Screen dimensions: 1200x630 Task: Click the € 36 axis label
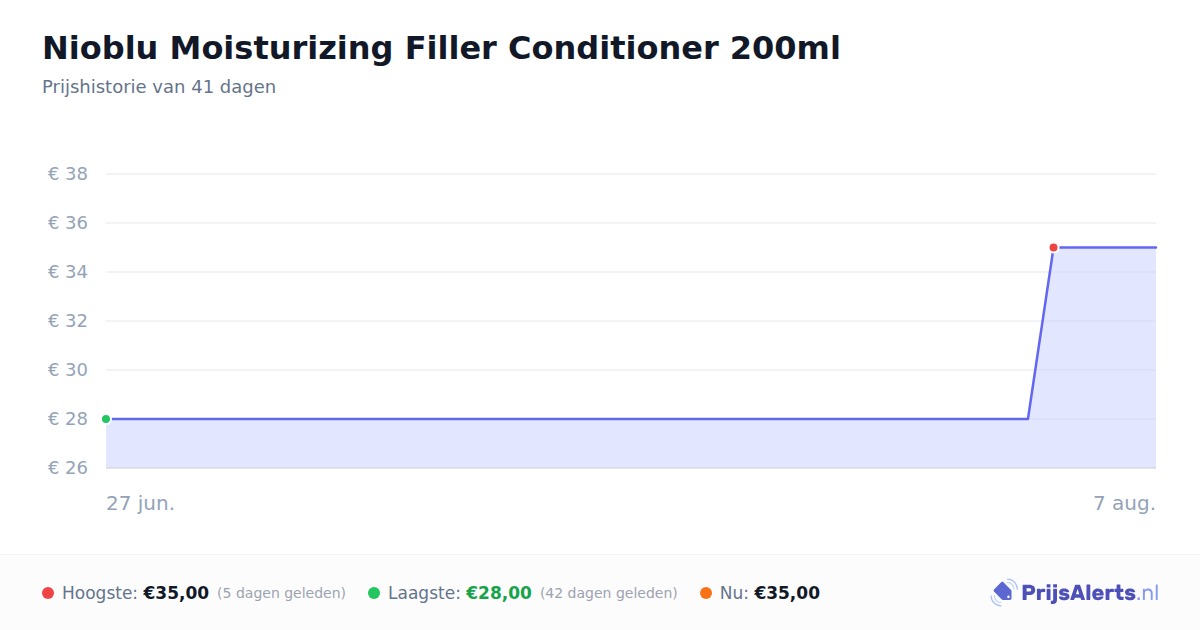68,223
